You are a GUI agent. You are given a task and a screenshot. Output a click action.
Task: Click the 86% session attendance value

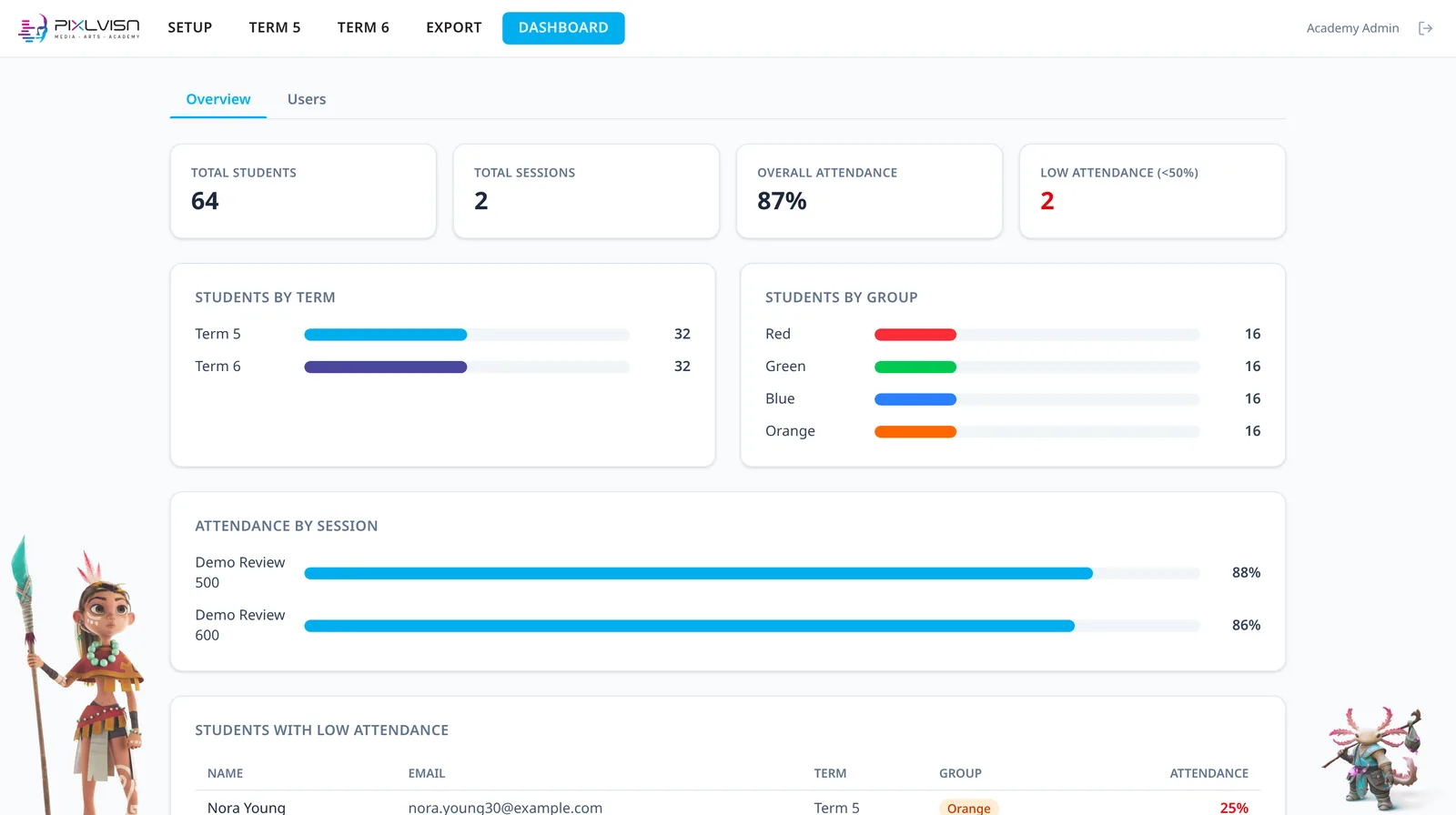(1246, 626)
